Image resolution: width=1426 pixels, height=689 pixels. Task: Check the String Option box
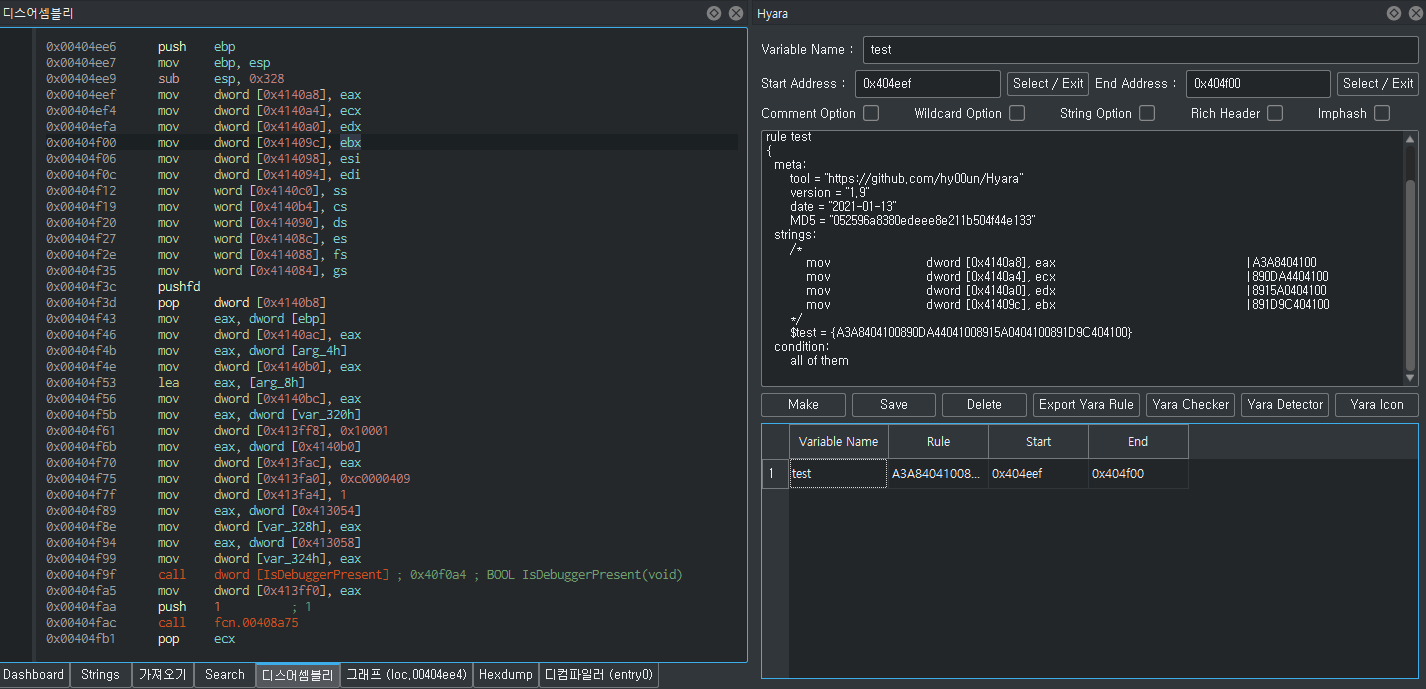pos(1147,113)
